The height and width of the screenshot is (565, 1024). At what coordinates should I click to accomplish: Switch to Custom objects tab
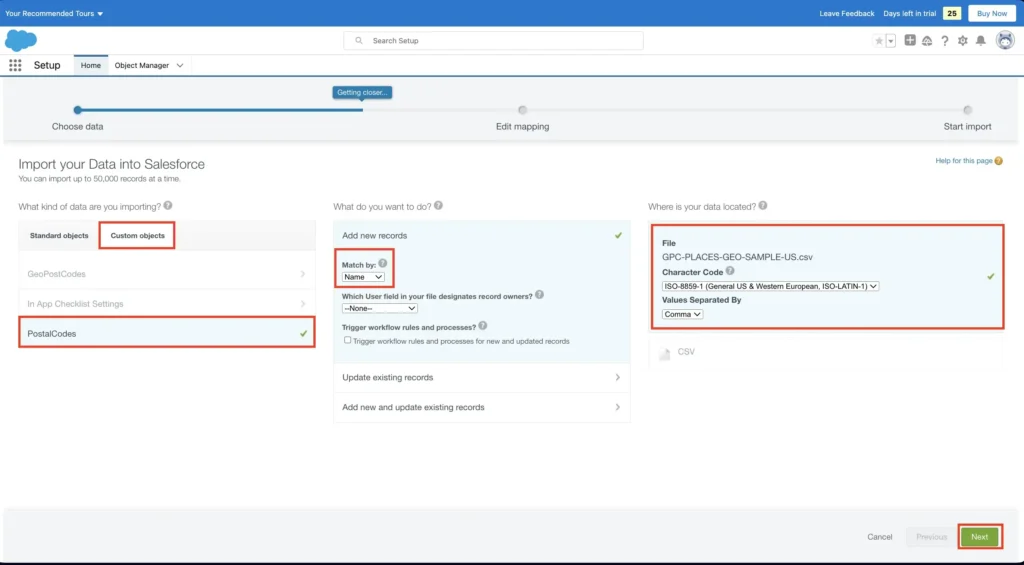[x=137, y=235]
